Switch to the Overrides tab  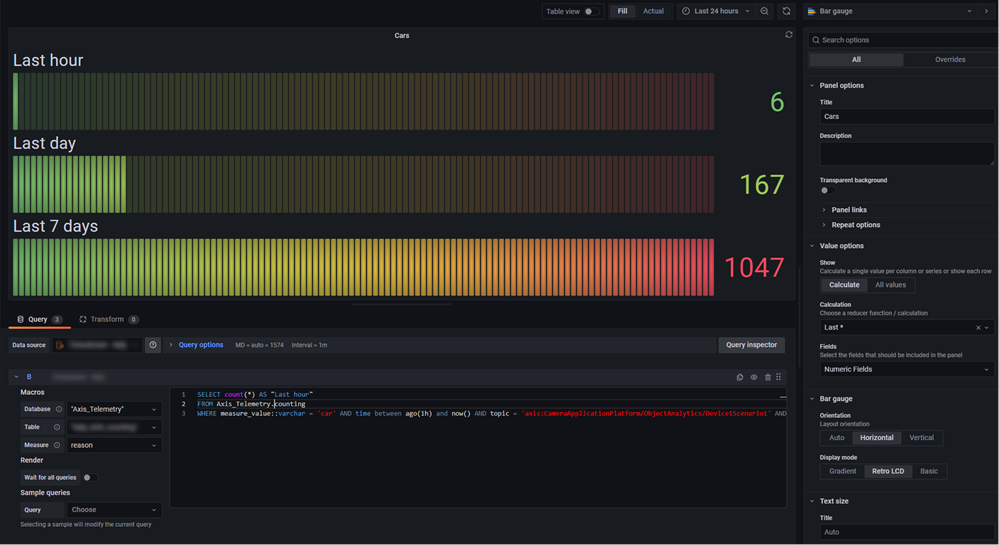click(950, 60)
